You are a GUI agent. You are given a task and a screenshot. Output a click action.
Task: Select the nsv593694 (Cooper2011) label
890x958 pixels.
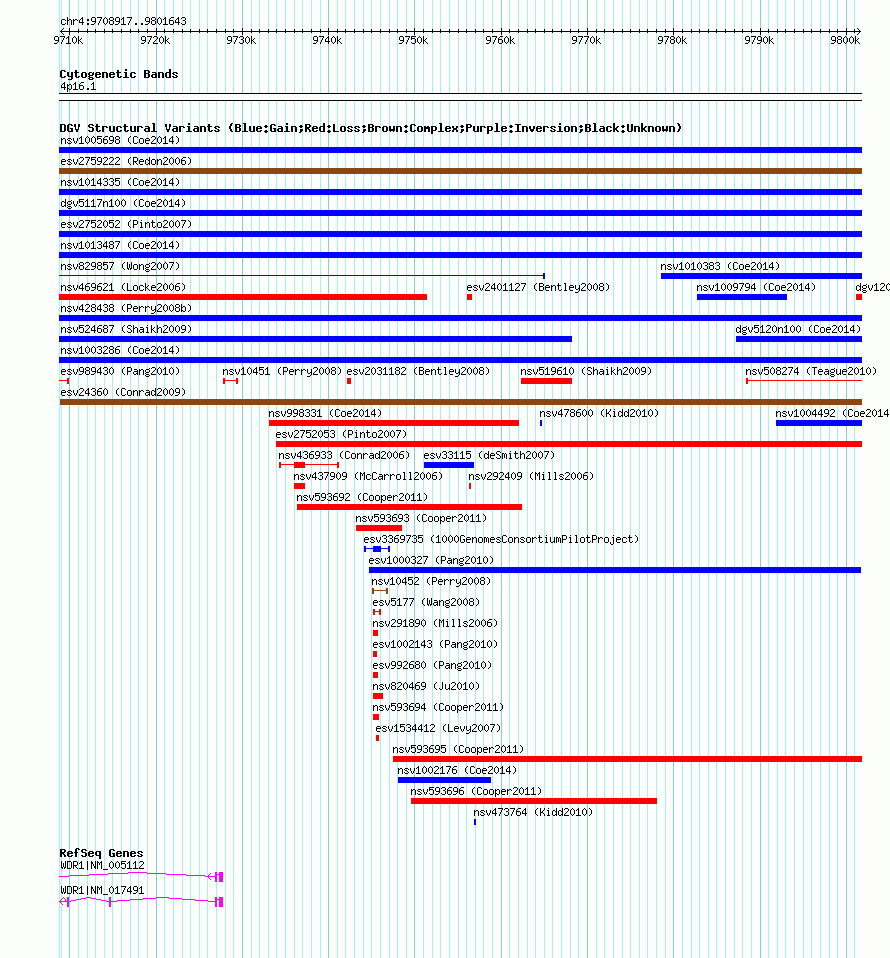point(439,708)
